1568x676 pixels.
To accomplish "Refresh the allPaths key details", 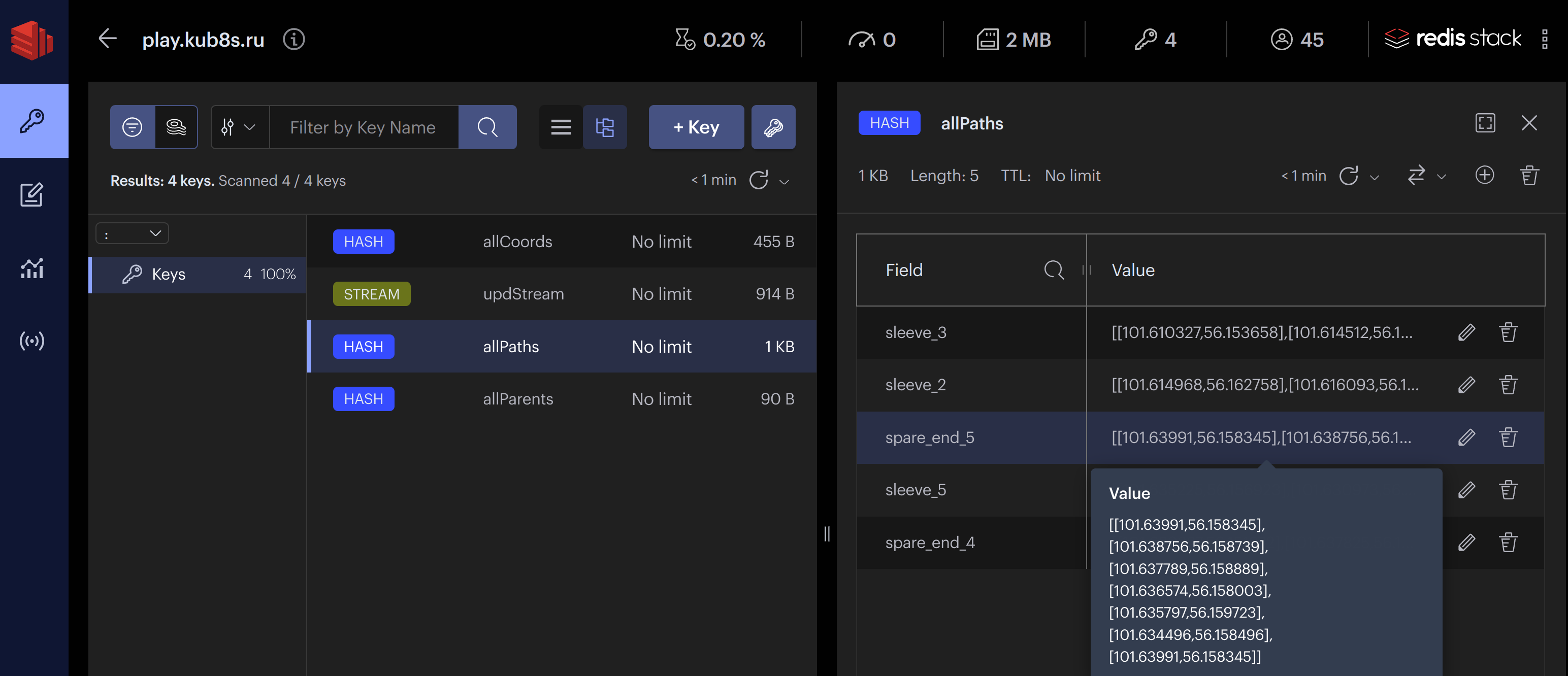I will 1349,176.
